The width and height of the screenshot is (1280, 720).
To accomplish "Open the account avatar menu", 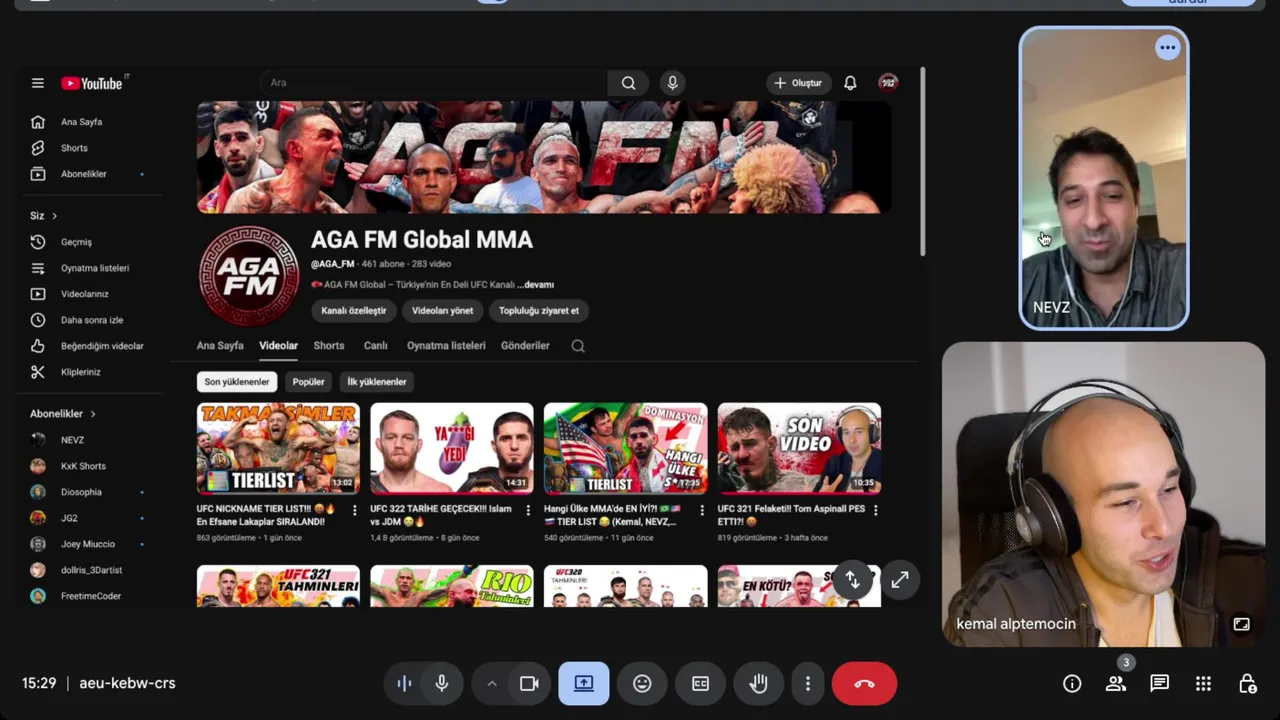I will pyautogui.click(x=888, y=83).
